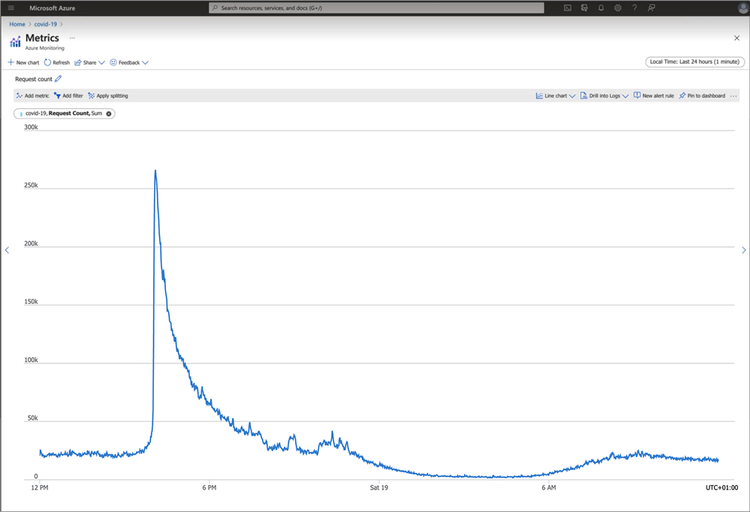The width and height of the screenshot is (750, 512).
Task: Open the account avatar menu
Action: [743, 8]
